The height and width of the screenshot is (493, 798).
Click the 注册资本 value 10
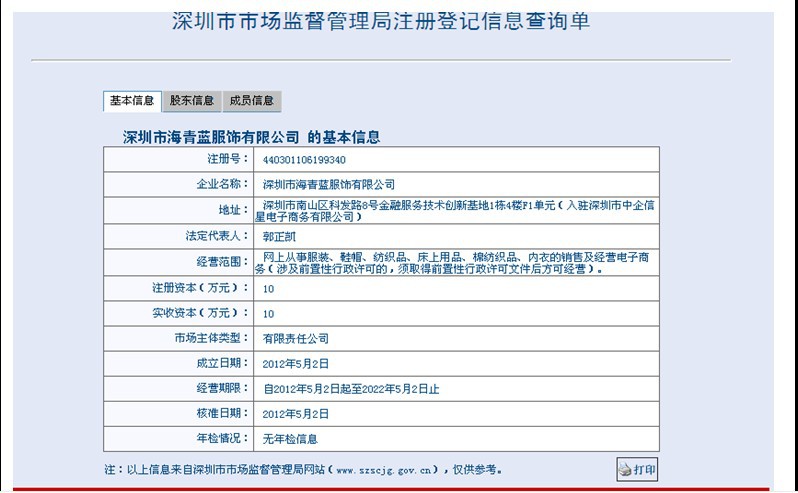[x=268, y=288]
